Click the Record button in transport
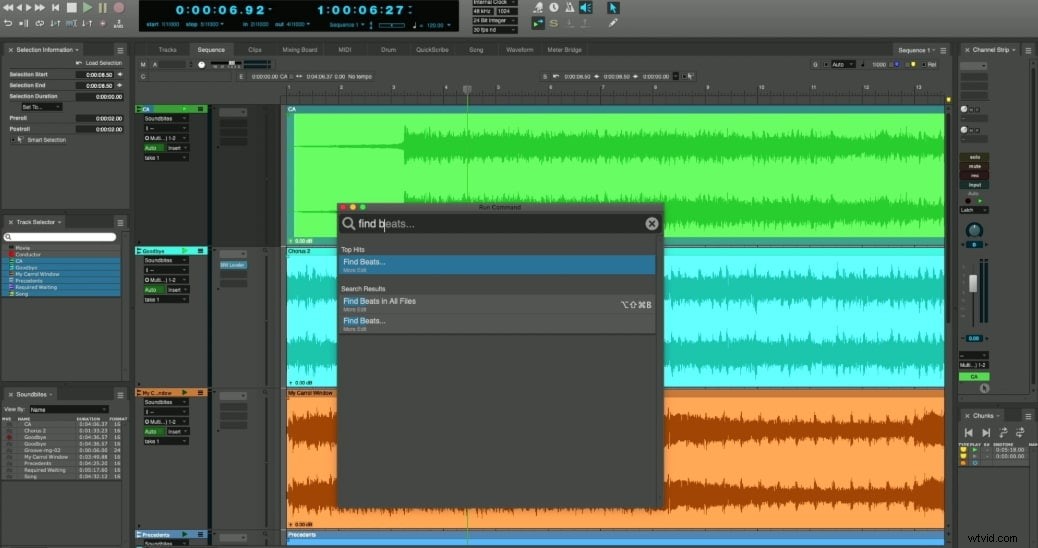This screenshot has height=548, width=1038. (x=119, y=8)
